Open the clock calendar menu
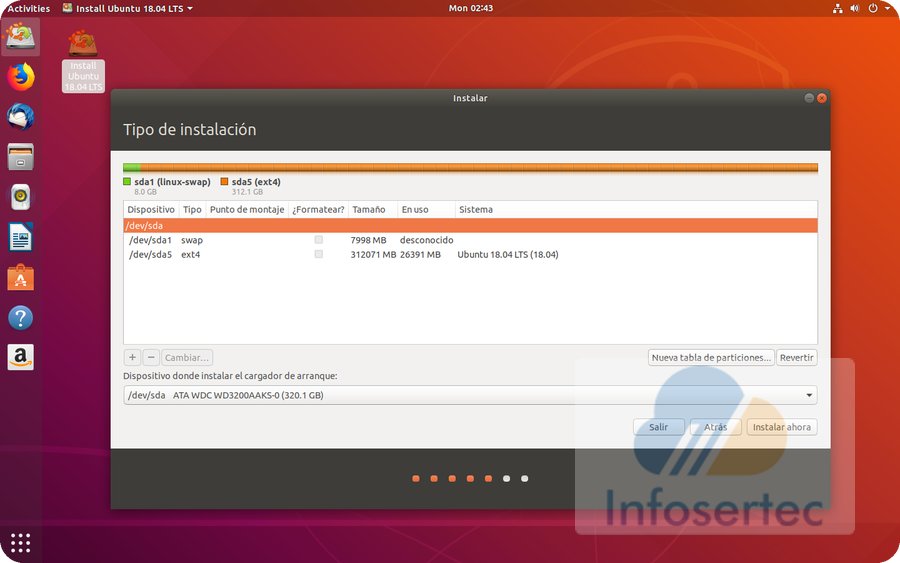Screen dimensions: 900x563 click(472, 8)
